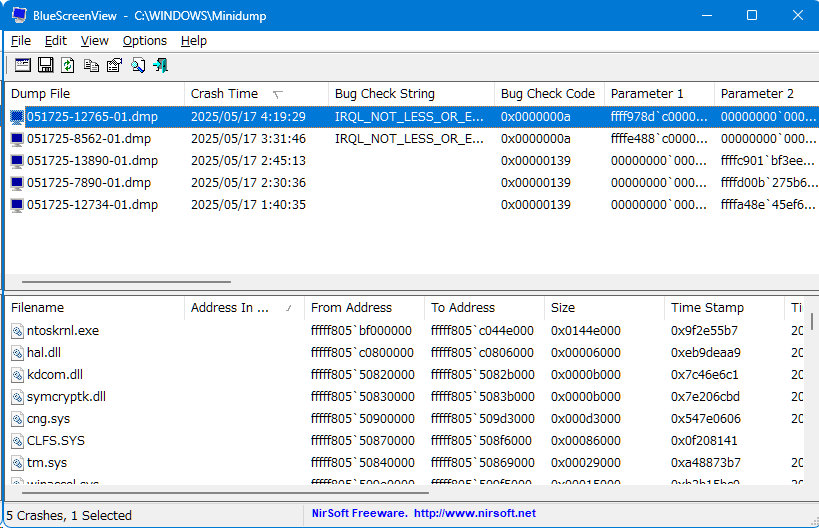Sort by the To Address column header
This screenshot has width=819, height=528.
[x=484, y=308]
